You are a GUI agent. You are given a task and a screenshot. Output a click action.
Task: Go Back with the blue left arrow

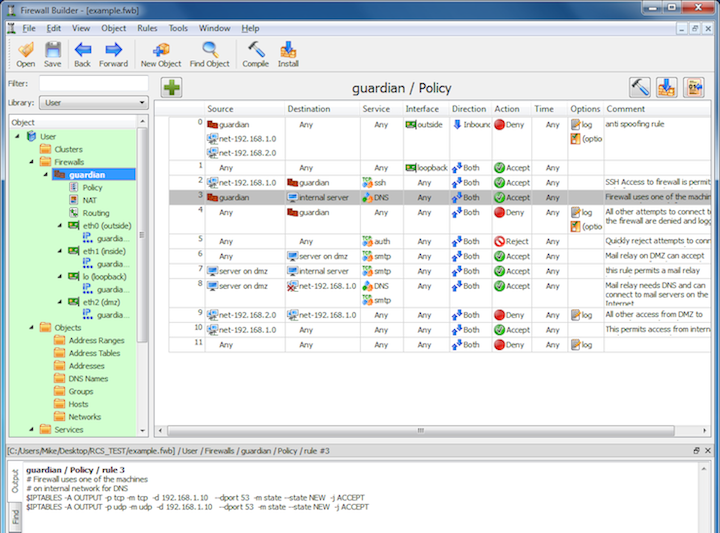coord(83,54)
